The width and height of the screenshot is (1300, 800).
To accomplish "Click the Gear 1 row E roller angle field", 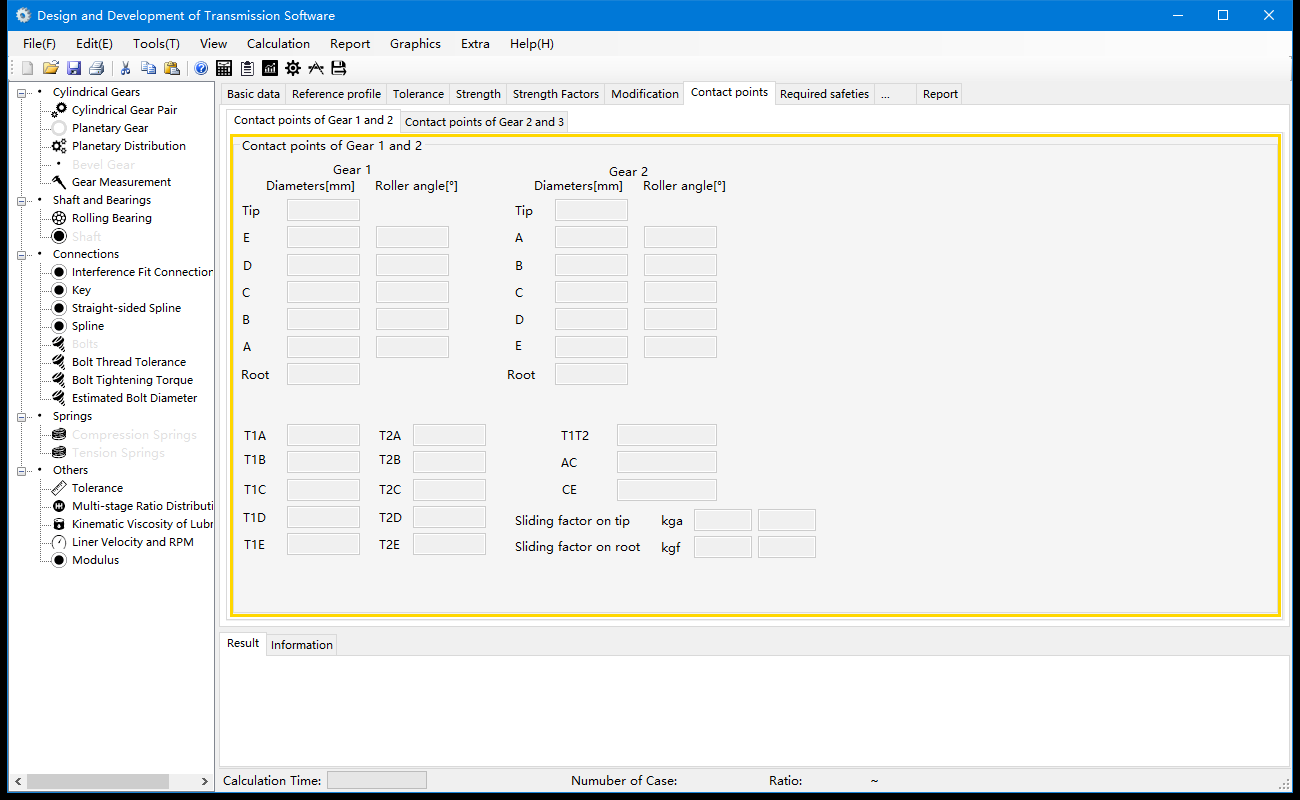I will (412, 237).
